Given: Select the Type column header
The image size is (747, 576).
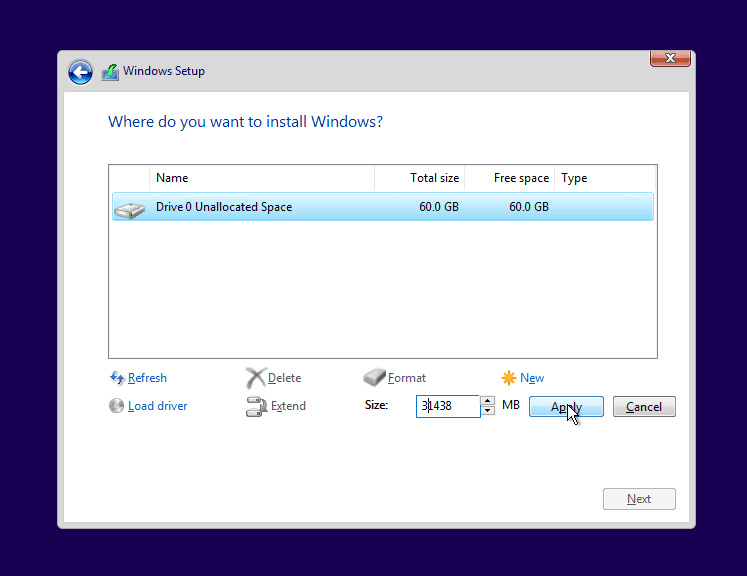Looking at the screenshot, I should pos(605,178).
